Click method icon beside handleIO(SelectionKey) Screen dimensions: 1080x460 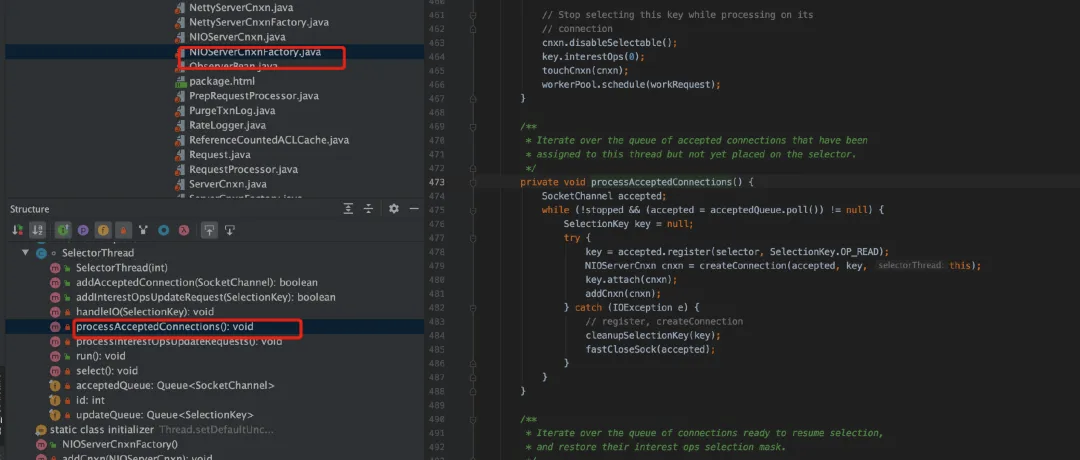55,312
